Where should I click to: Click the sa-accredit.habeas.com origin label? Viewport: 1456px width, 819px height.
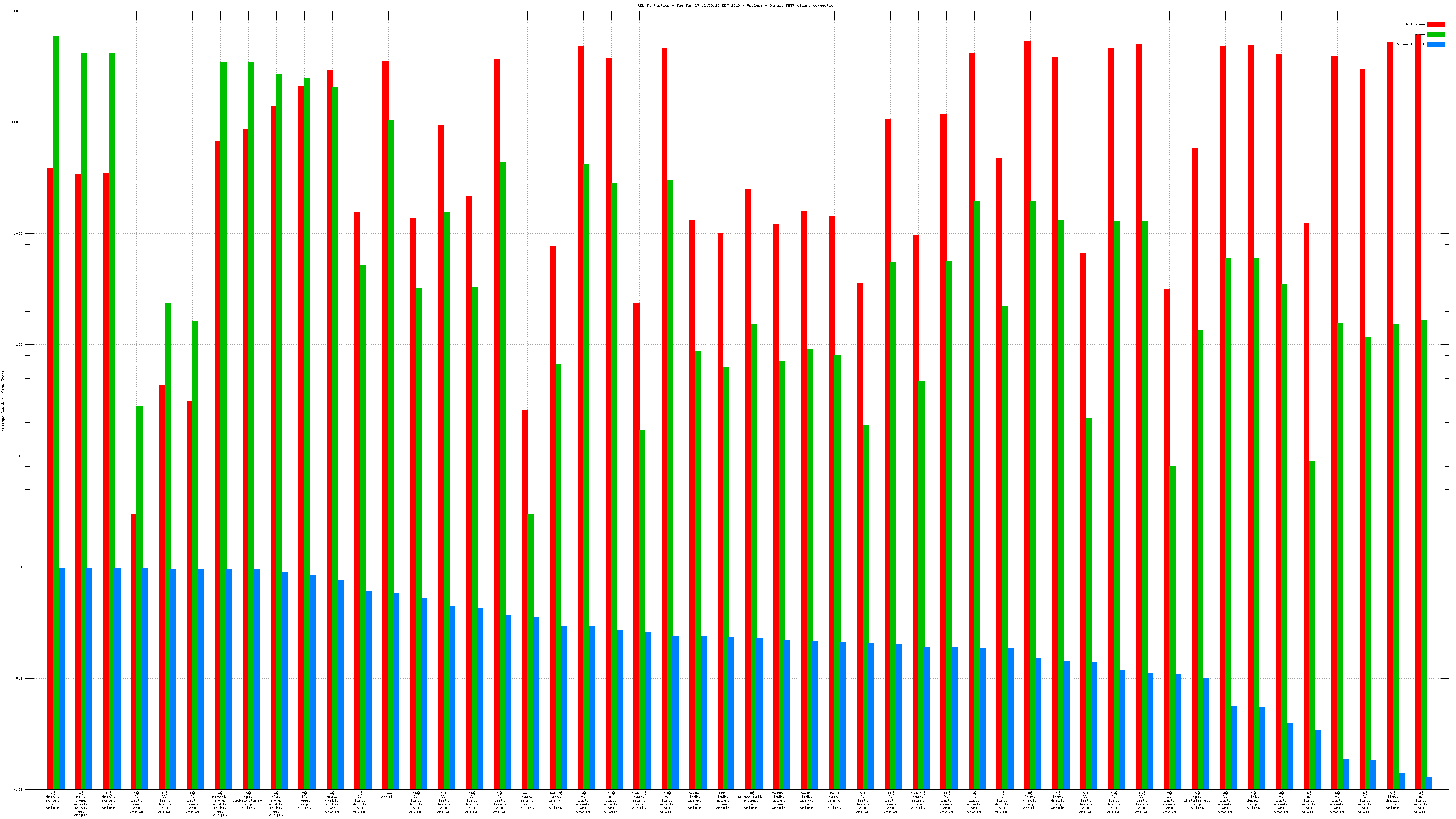pyautogui.click(x=750, y=800)
